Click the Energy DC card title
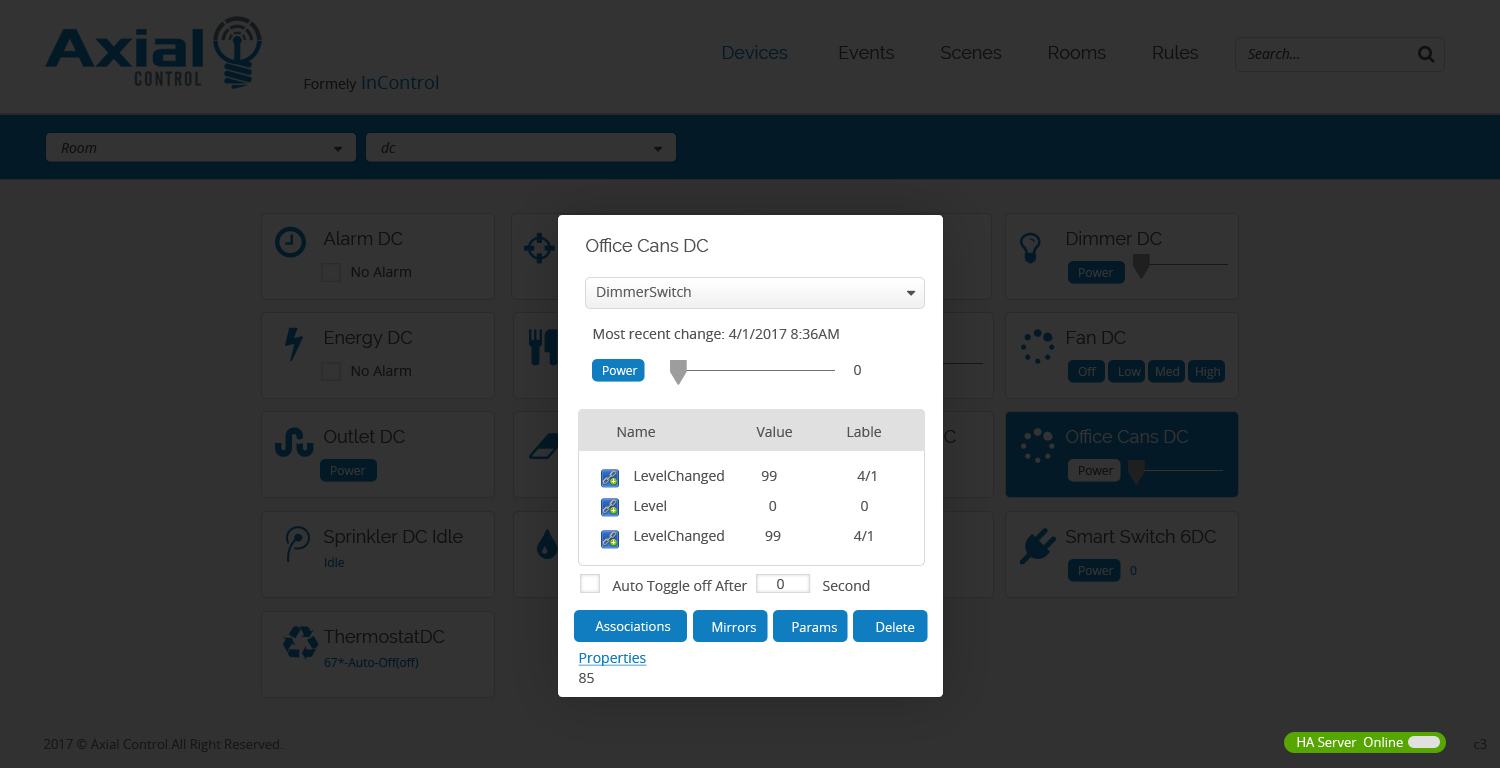This screenshot has height=768, width=1500. (x=368, y=338)
